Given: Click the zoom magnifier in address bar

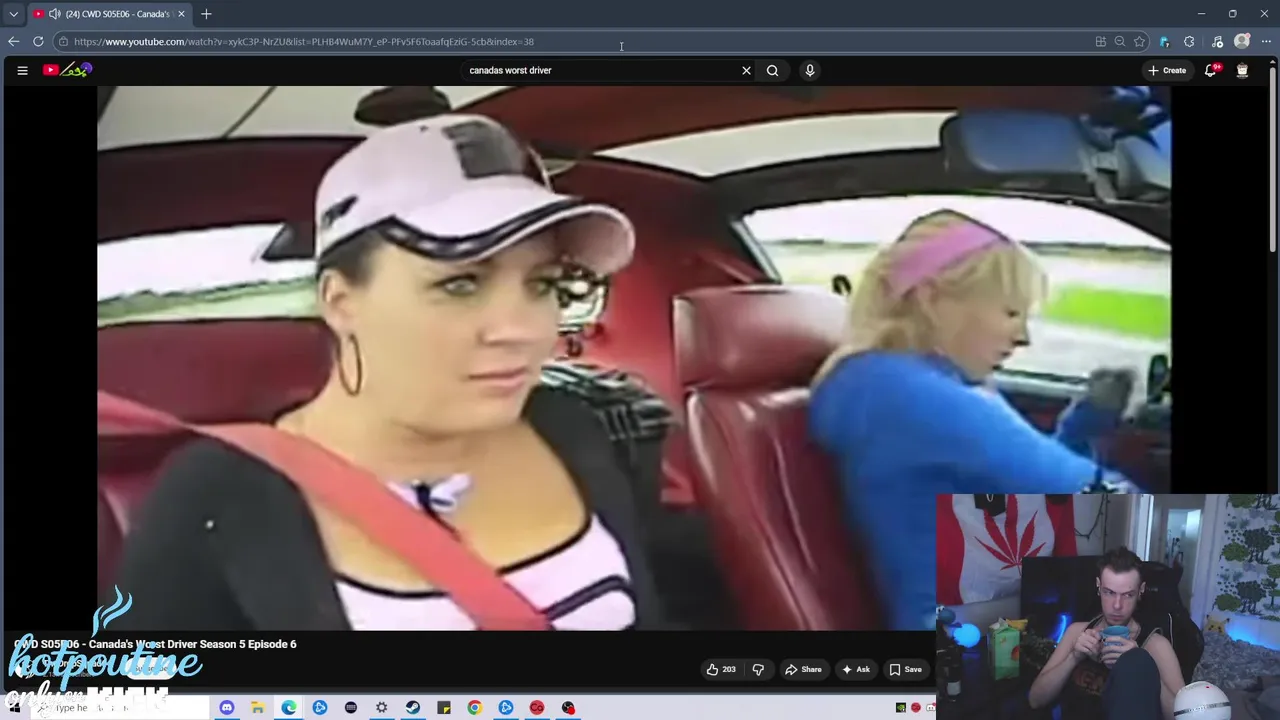Looking at the screenshot, I should pos(1120,41).
